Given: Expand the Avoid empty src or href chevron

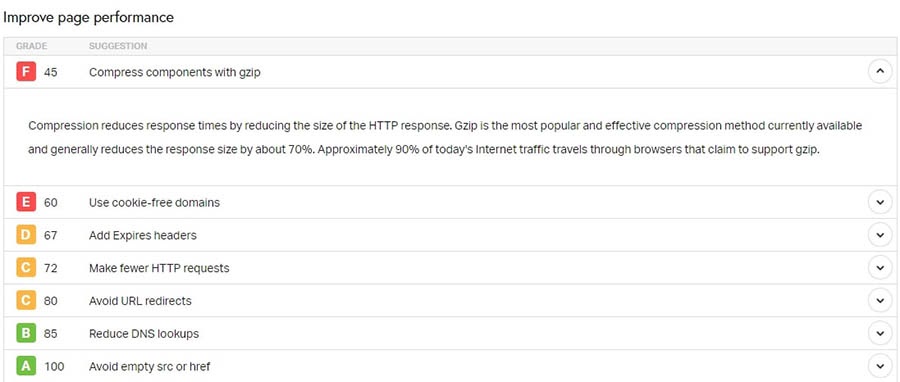Looking at the screenshot, I should pos(880,366).
